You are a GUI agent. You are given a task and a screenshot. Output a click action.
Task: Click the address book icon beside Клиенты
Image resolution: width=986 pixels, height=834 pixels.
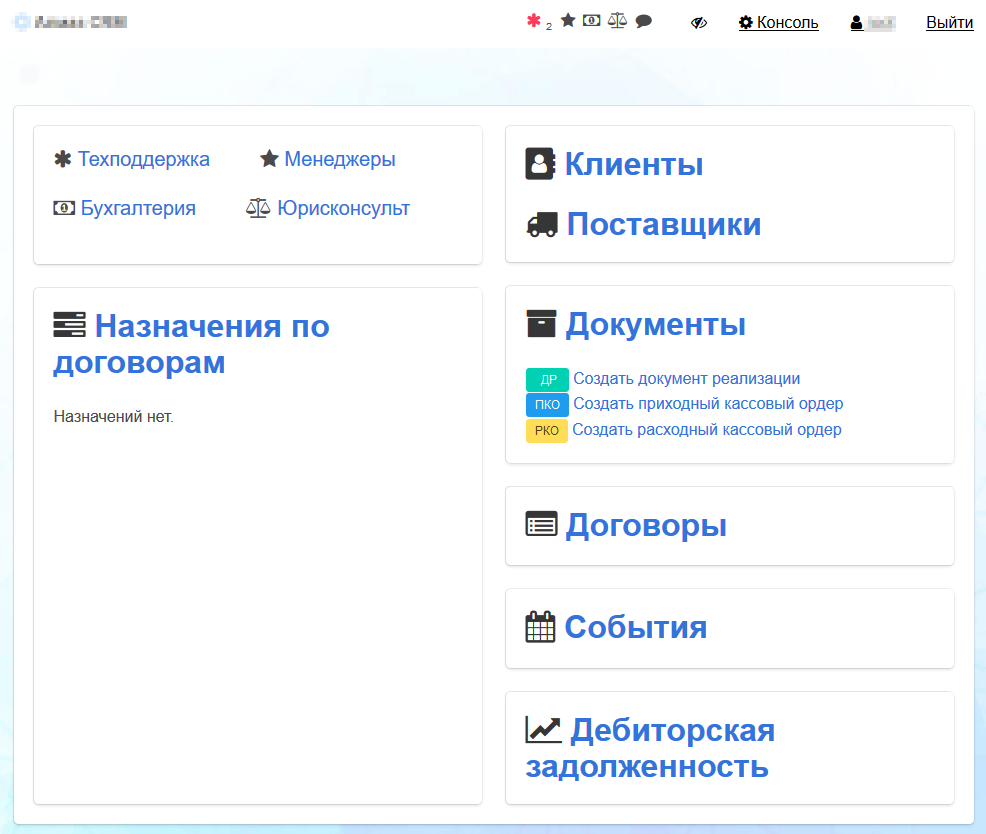pos(540,164)
